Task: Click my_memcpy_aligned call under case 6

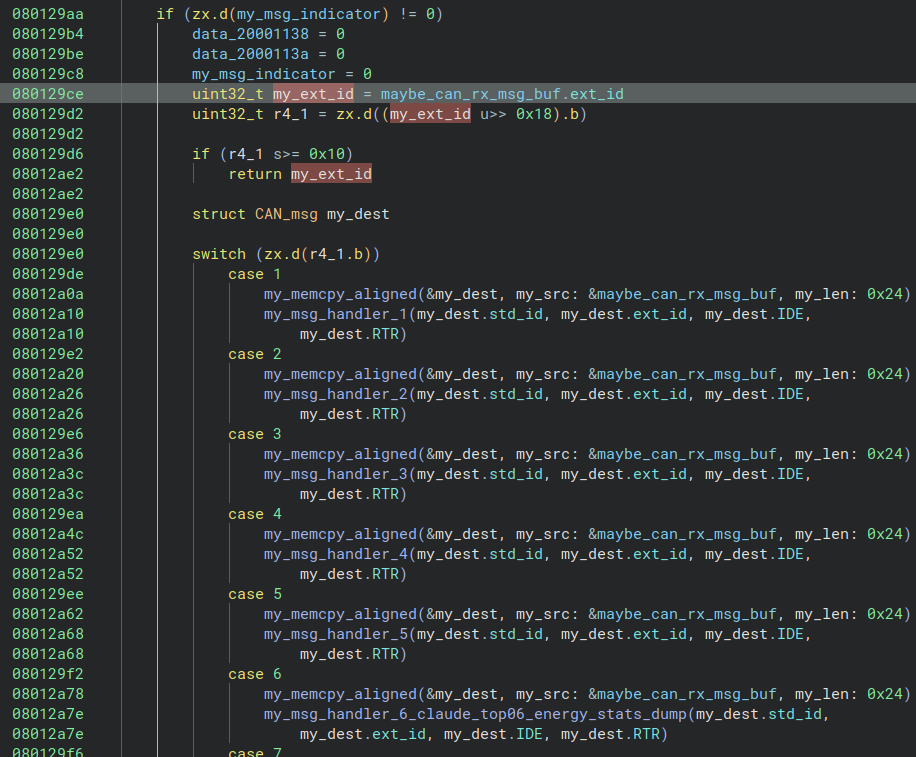Action: (340, 695)
